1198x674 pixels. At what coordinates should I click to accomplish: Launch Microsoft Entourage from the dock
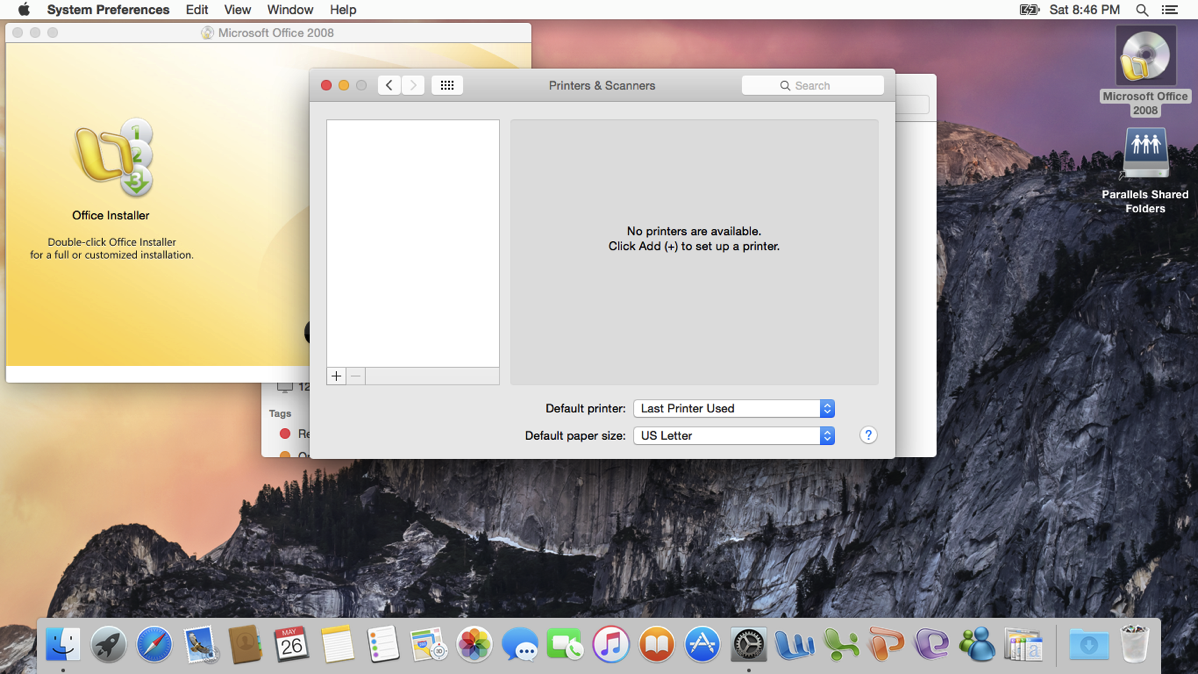coord(931,644)
